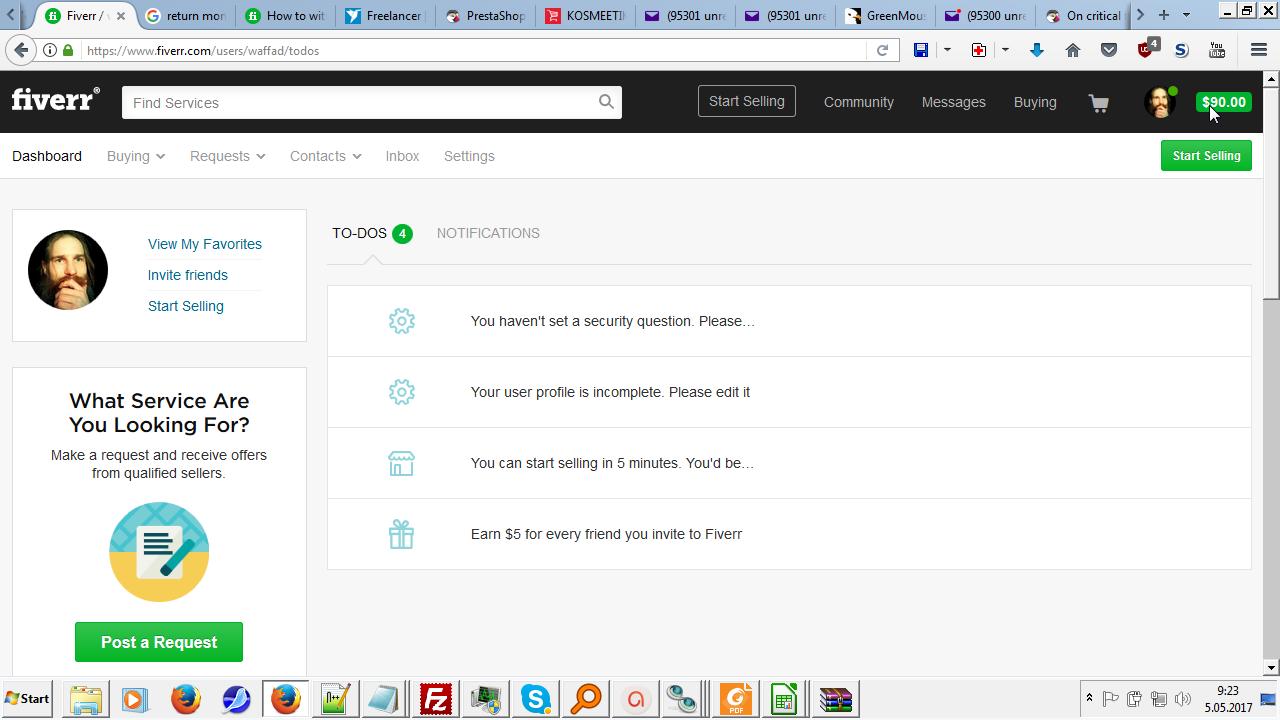Open the user avatar menu in the black header
1280x720 pixels.
(1160, 102)
